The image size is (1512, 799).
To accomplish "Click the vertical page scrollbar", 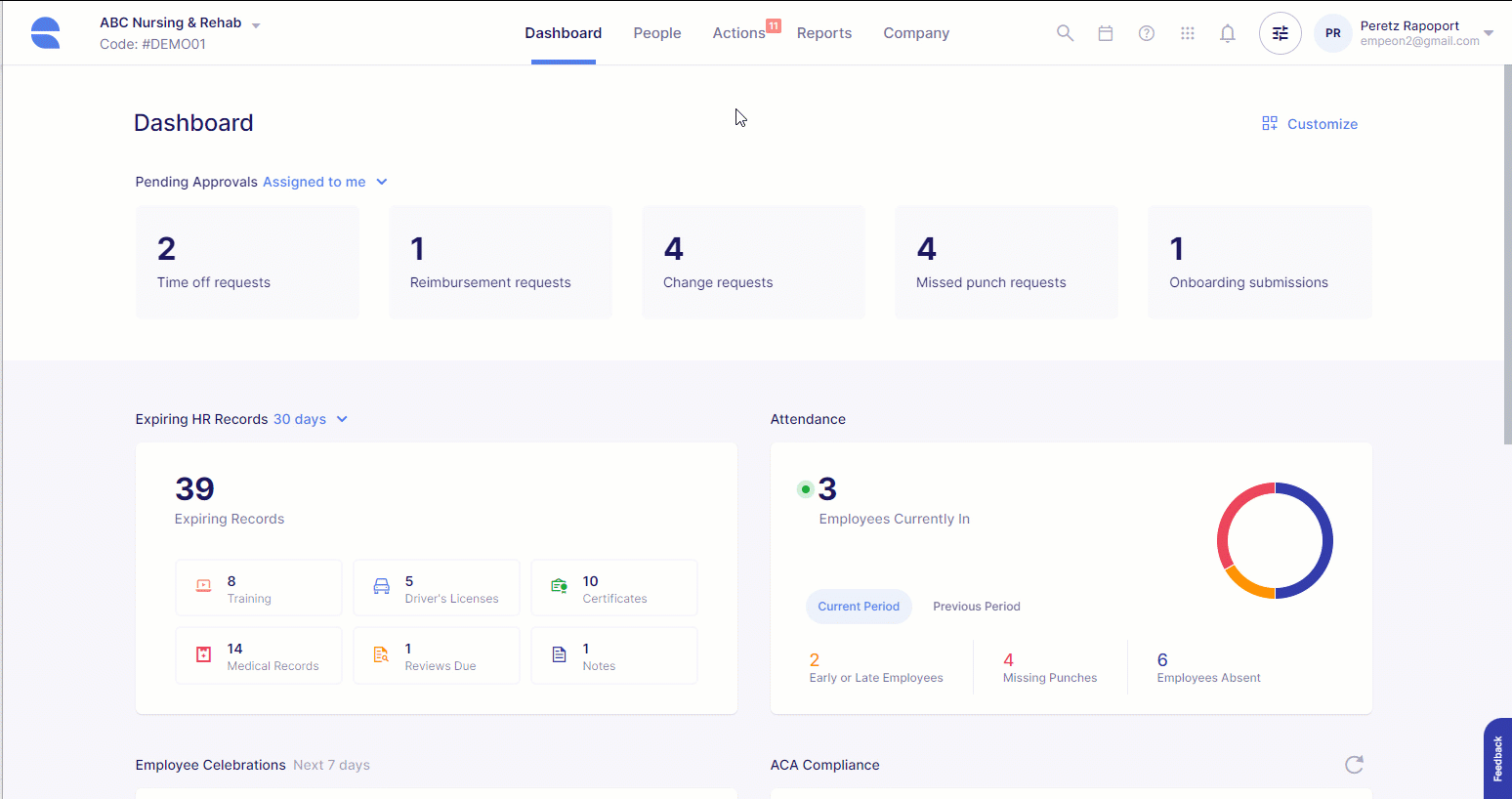I will 1507,254.
